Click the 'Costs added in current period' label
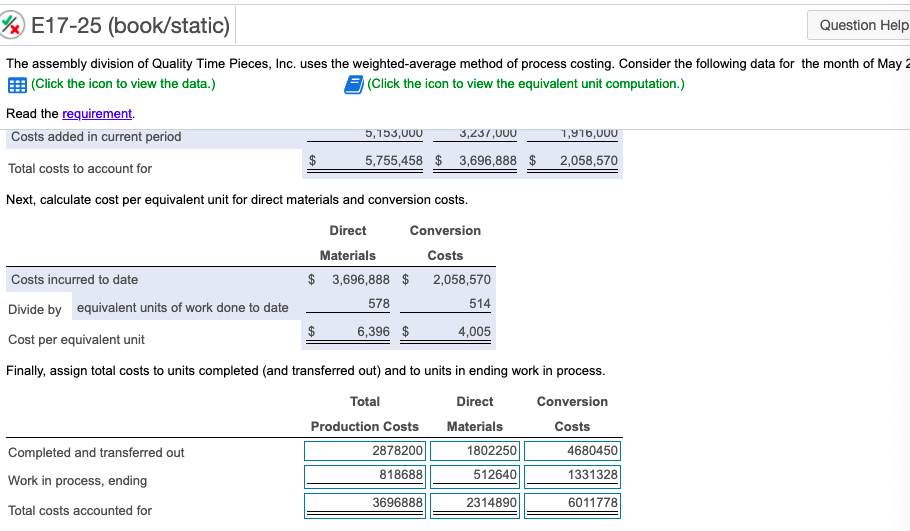 click(96, 136)
